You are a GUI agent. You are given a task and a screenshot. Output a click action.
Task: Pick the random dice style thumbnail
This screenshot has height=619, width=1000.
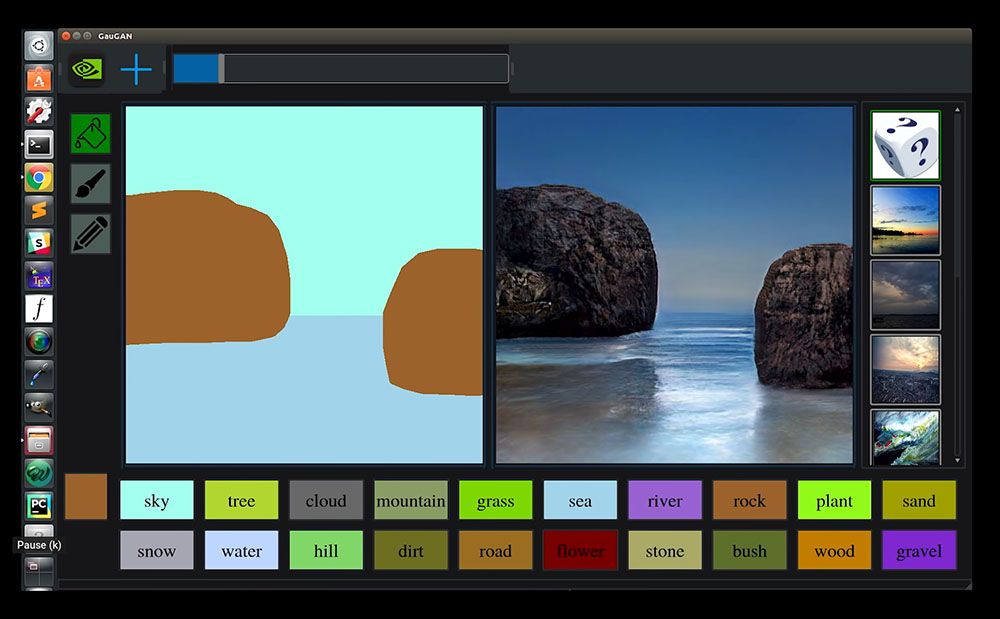coord(905,146)
